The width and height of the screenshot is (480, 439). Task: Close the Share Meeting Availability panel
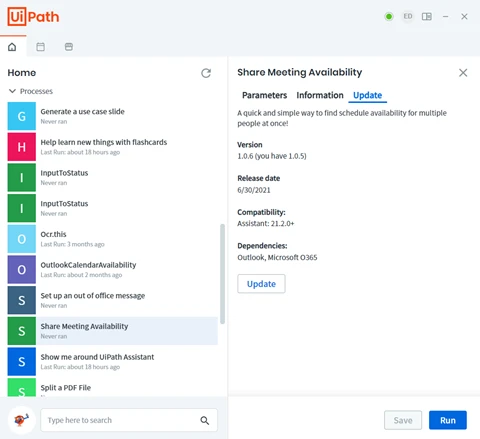(463, 73)
